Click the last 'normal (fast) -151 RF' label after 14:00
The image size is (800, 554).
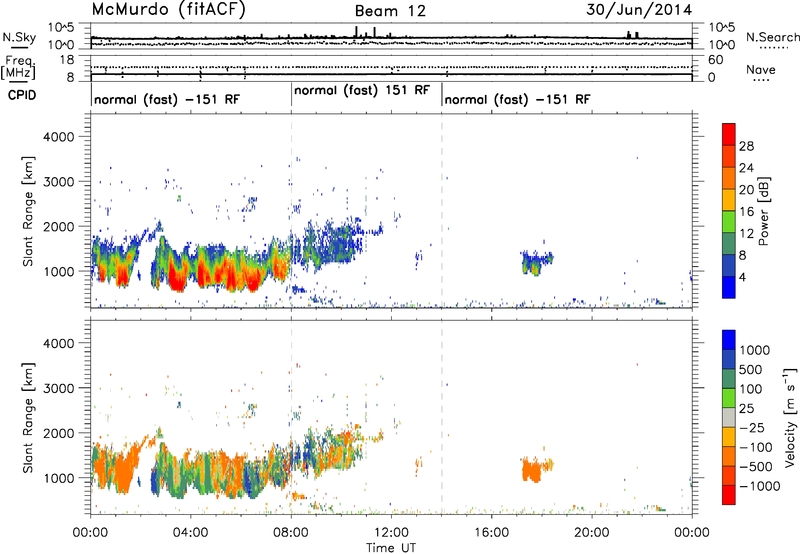[517, 99]
